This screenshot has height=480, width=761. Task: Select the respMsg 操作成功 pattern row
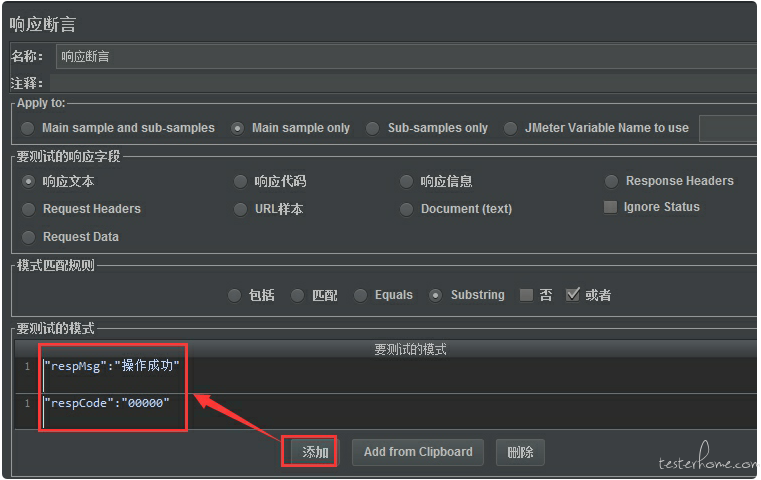pyautogui.click(x=386, y=376)
